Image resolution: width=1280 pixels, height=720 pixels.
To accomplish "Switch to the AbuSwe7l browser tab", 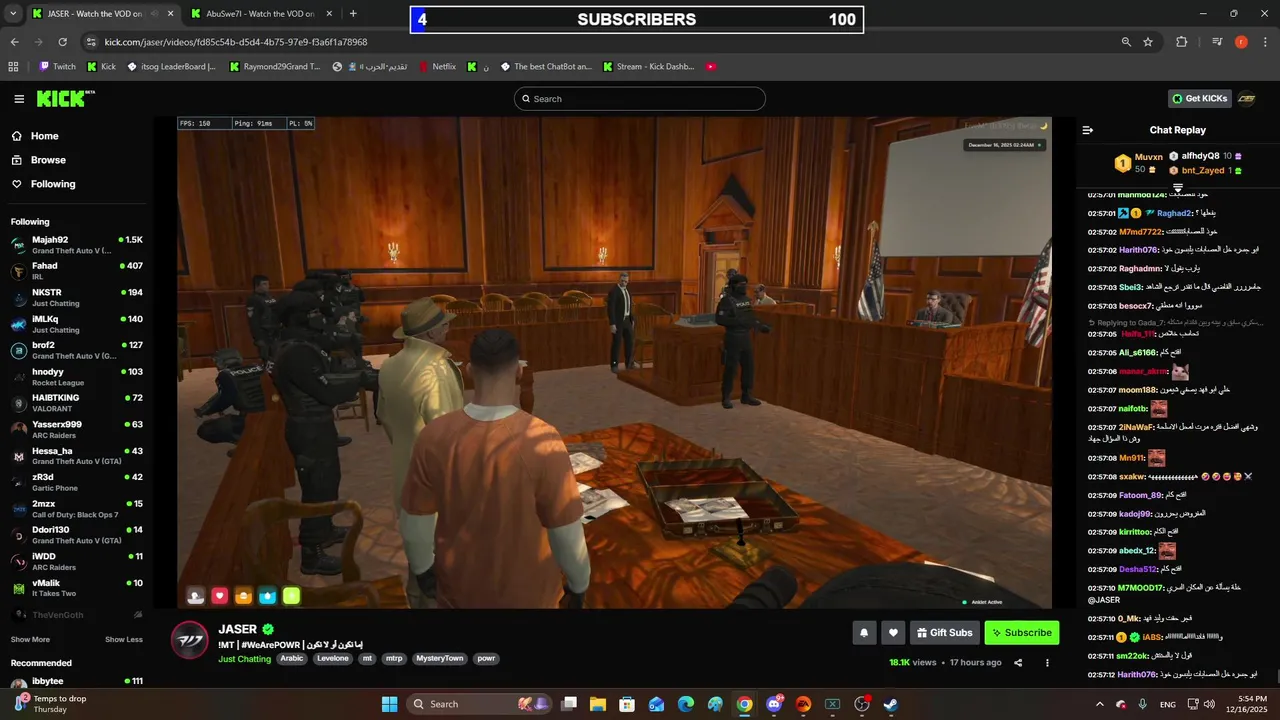I will coord(260,14).
